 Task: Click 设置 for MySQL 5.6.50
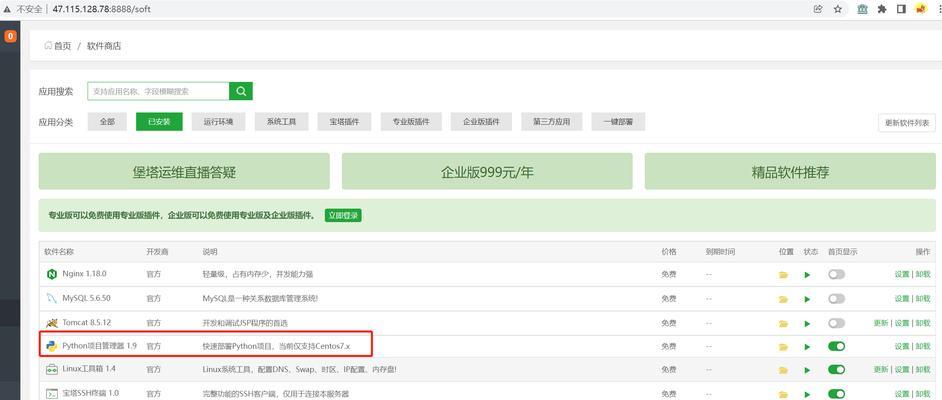click(902, 298)
